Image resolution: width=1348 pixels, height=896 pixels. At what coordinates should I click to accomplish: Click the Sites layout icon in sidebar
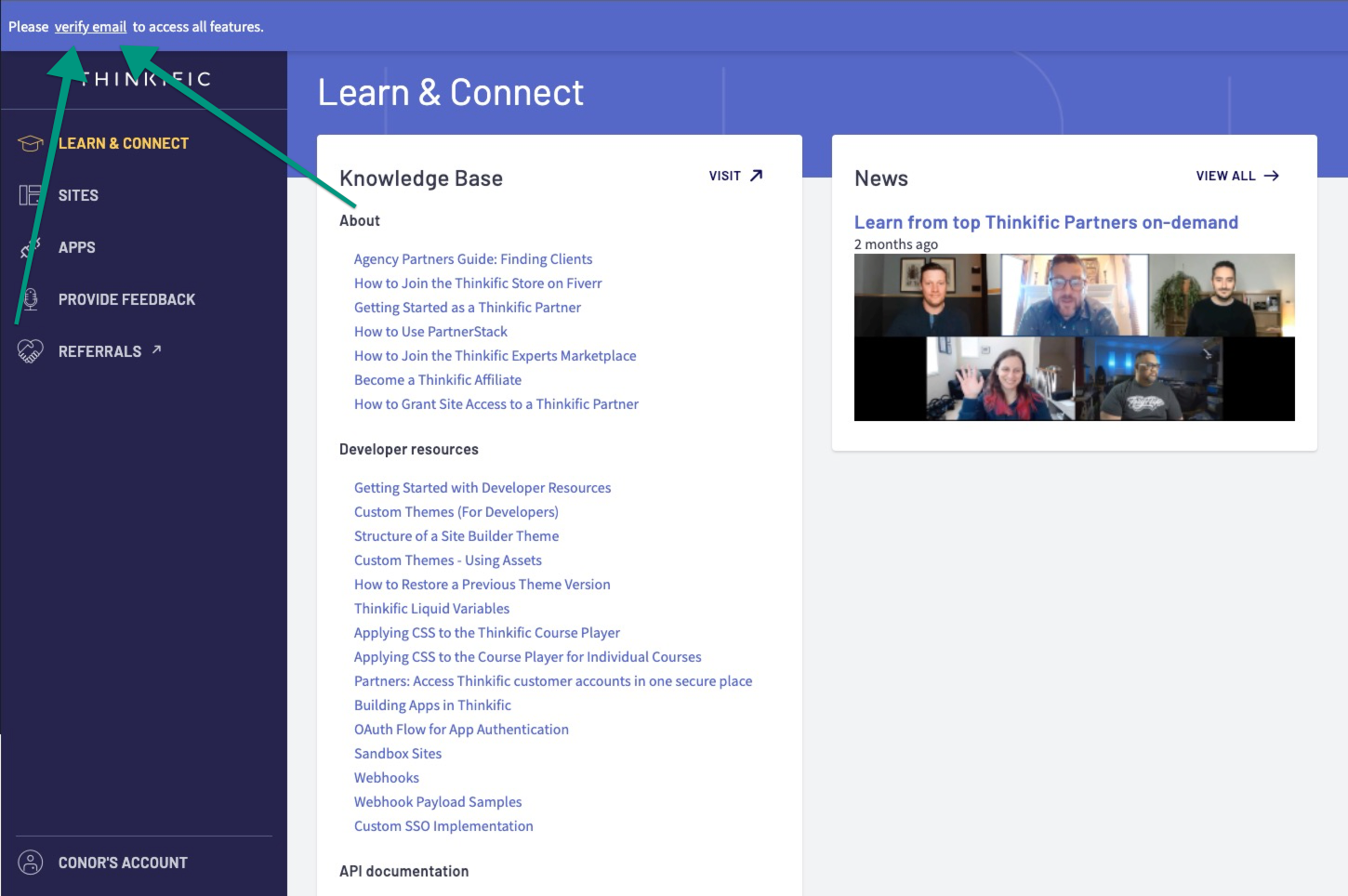click(x=31, y=195)
